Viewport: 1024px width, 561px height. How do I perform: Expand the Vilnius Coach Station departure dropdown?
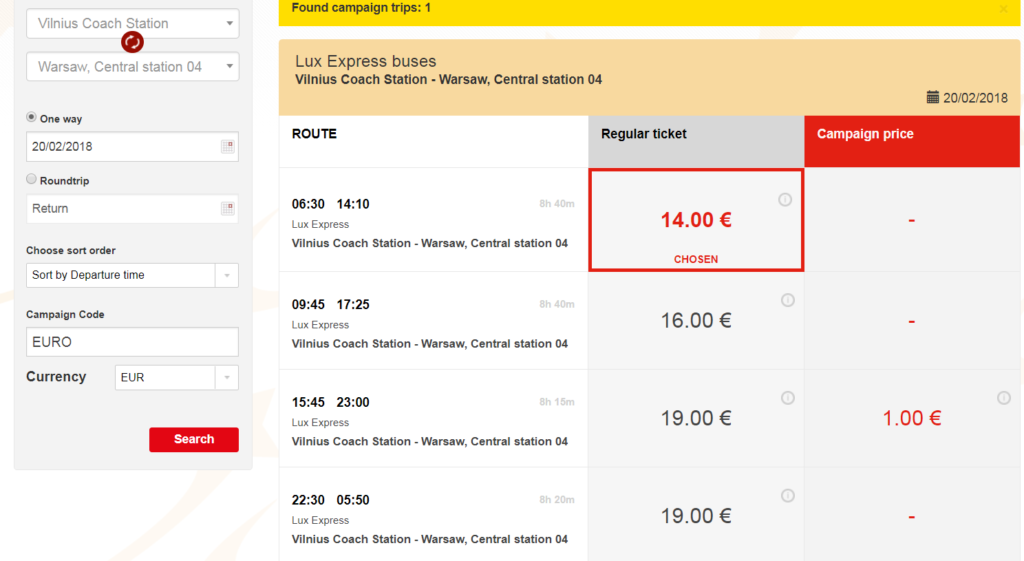pyautogui.click(x=230, y=23)
